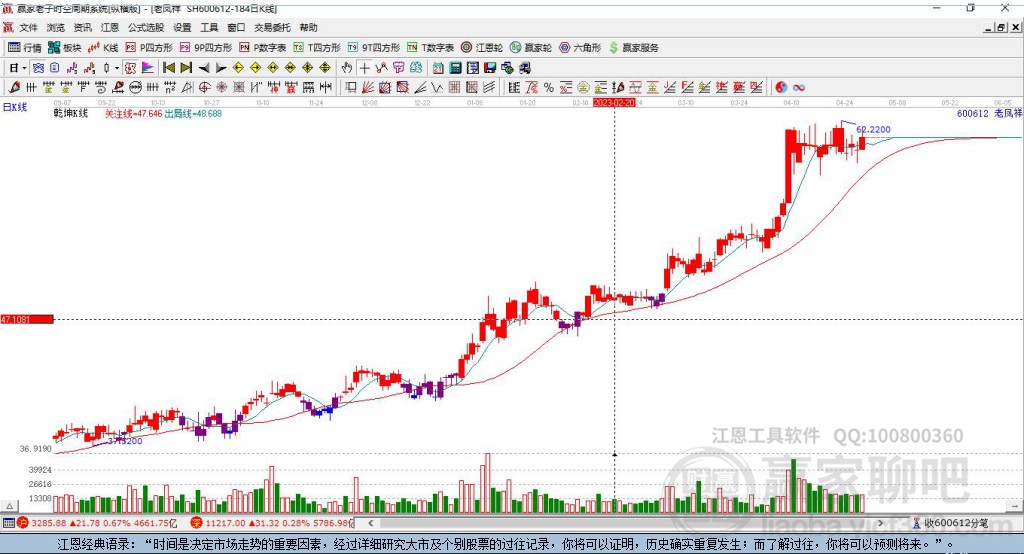Select the 日K线 chart label
The width and height of the screenshot is (1024, 554).
click(15, 107)
